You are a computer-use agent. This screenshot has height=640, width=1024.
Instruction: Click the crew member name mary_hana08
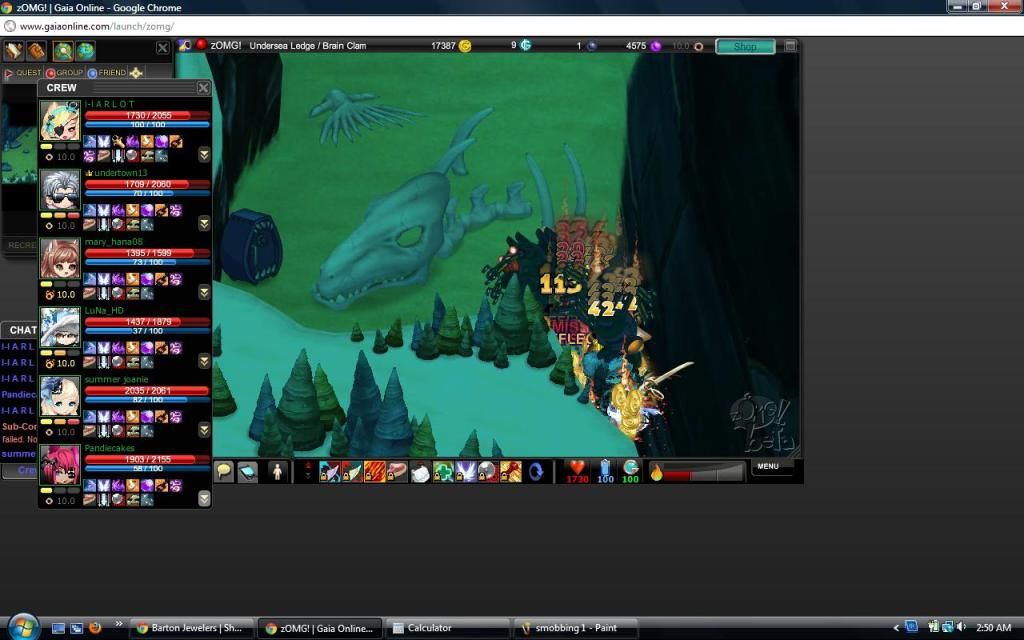114,242
